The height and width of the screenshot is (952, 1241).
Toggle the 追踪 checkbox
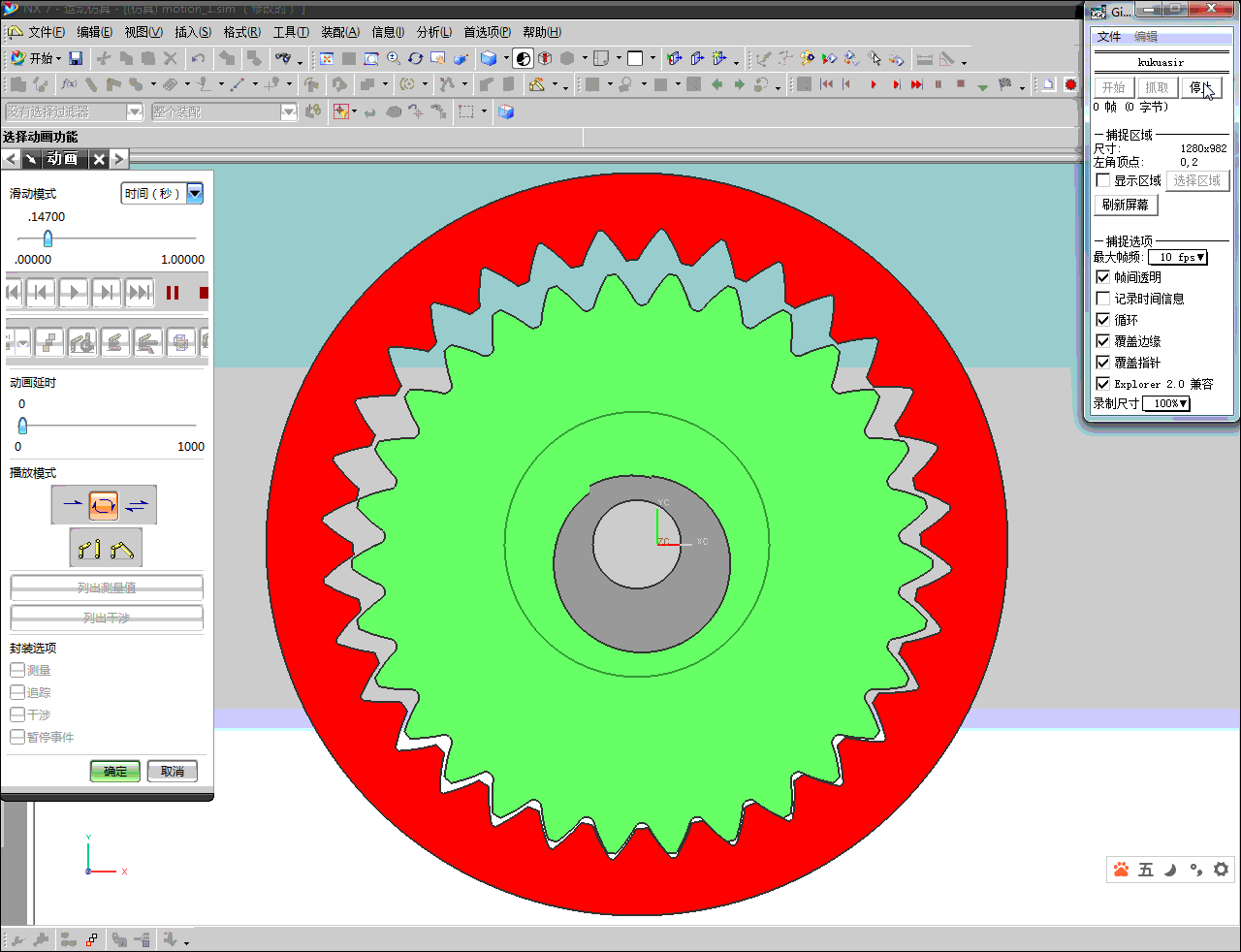point(17,692)
